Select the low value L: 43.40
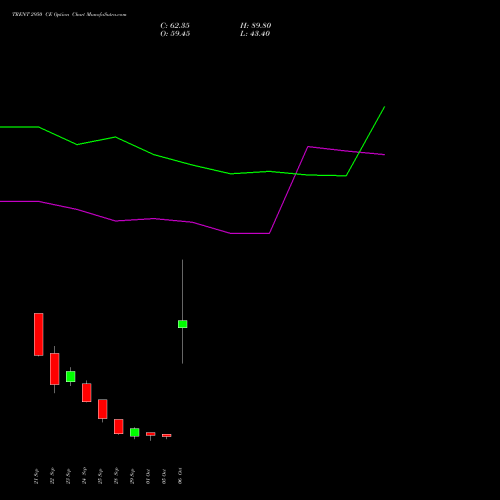The height and width of the screenshot is (500, 500). 255,34
